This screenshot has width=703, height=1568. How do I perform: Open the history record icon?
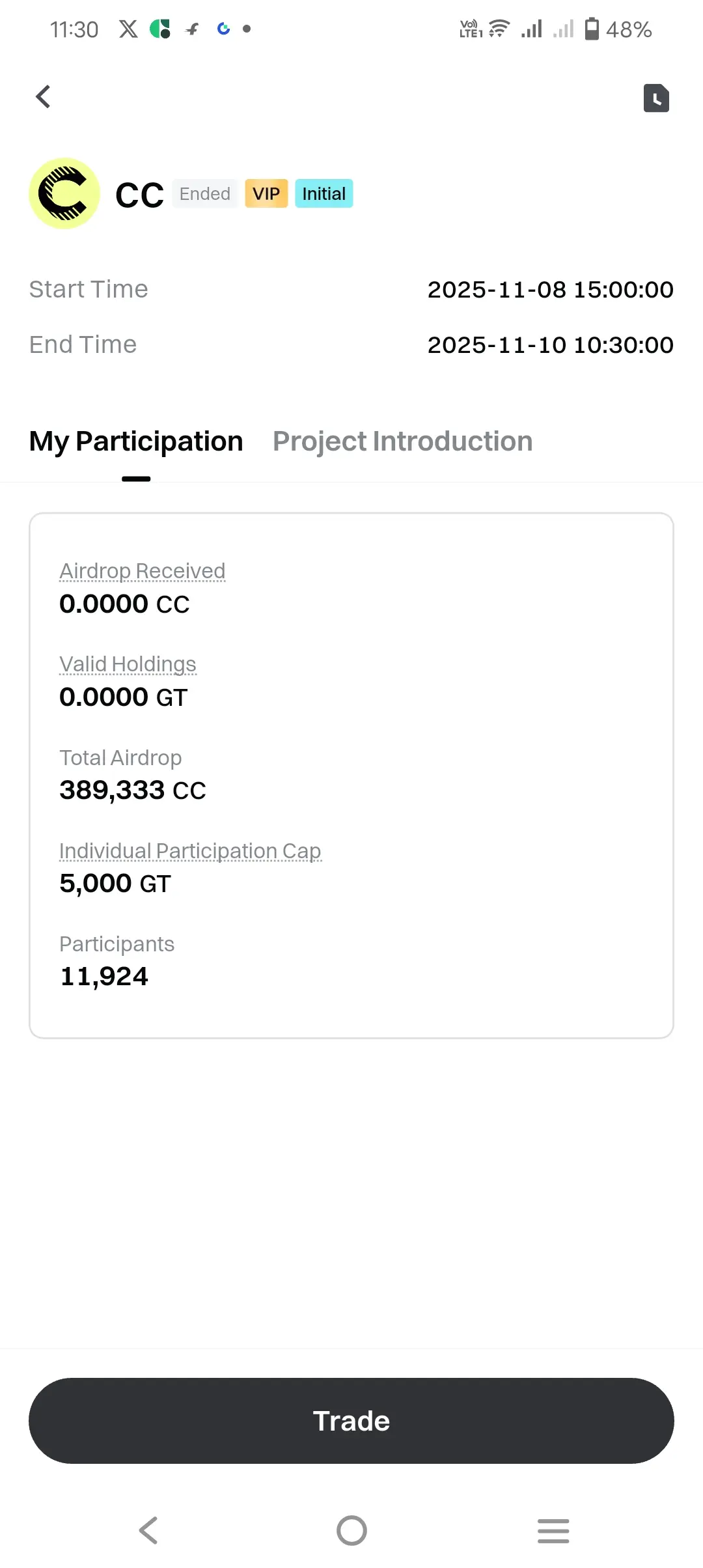coord(656,98)
